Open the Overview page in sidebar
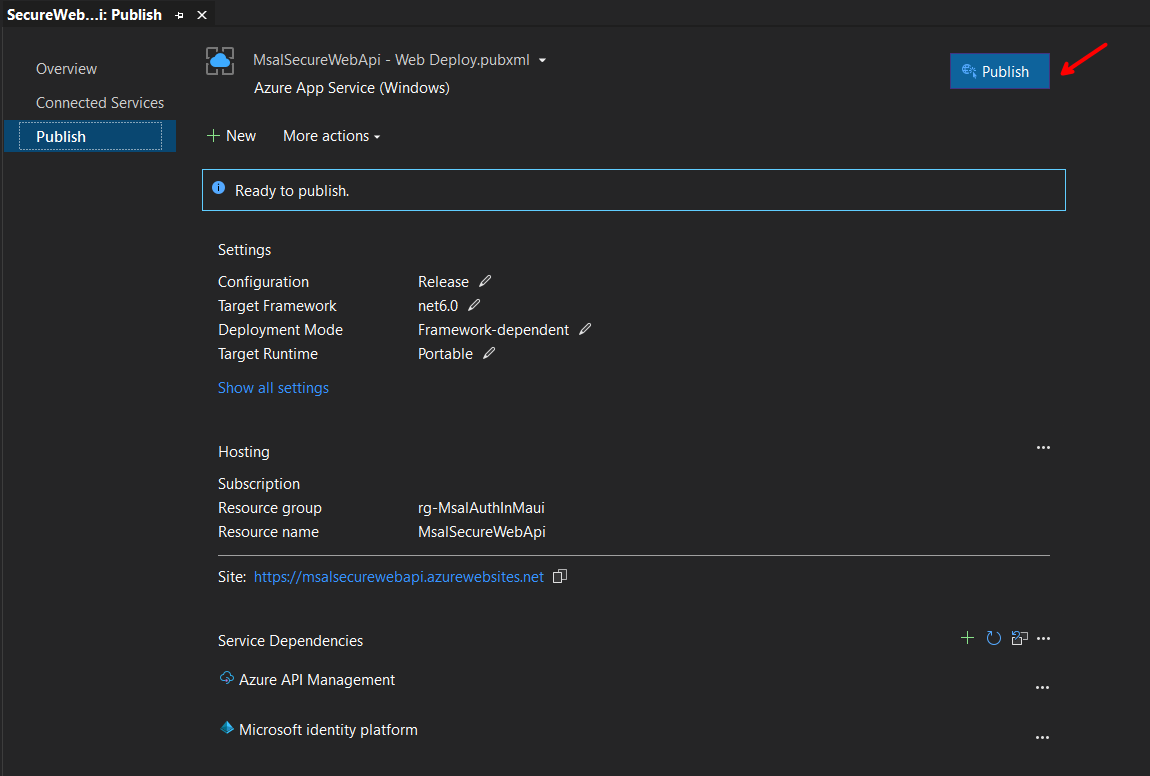 tap(66, 69)
